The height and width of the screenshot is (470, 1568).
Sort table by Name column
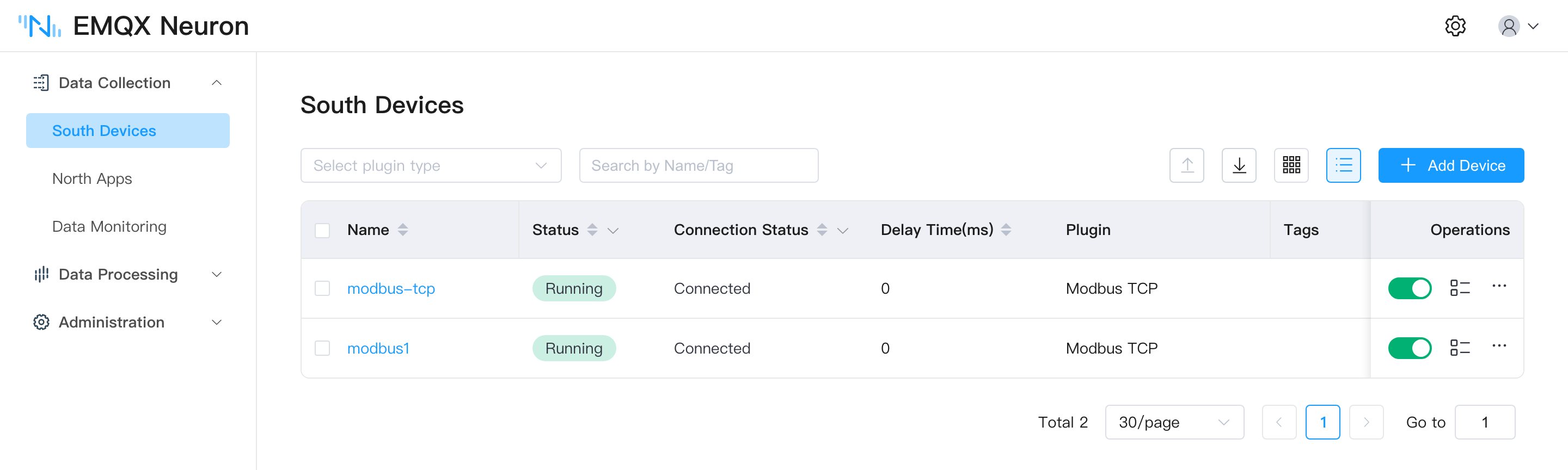402,230
